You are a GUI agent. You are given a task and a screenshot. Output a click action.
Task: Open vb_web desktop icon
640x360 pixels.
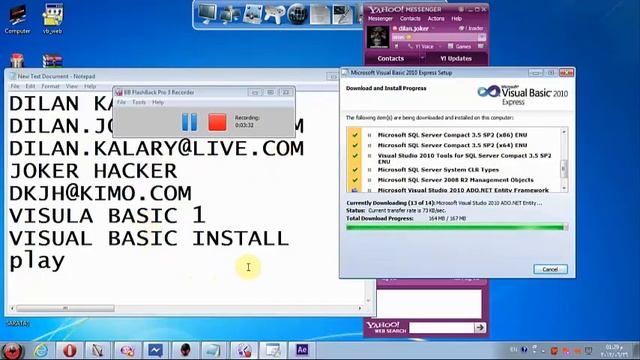click(52, 18)
